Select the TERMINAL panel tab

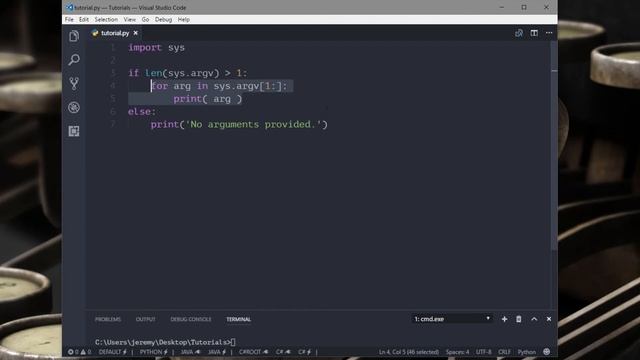point(239,319)
